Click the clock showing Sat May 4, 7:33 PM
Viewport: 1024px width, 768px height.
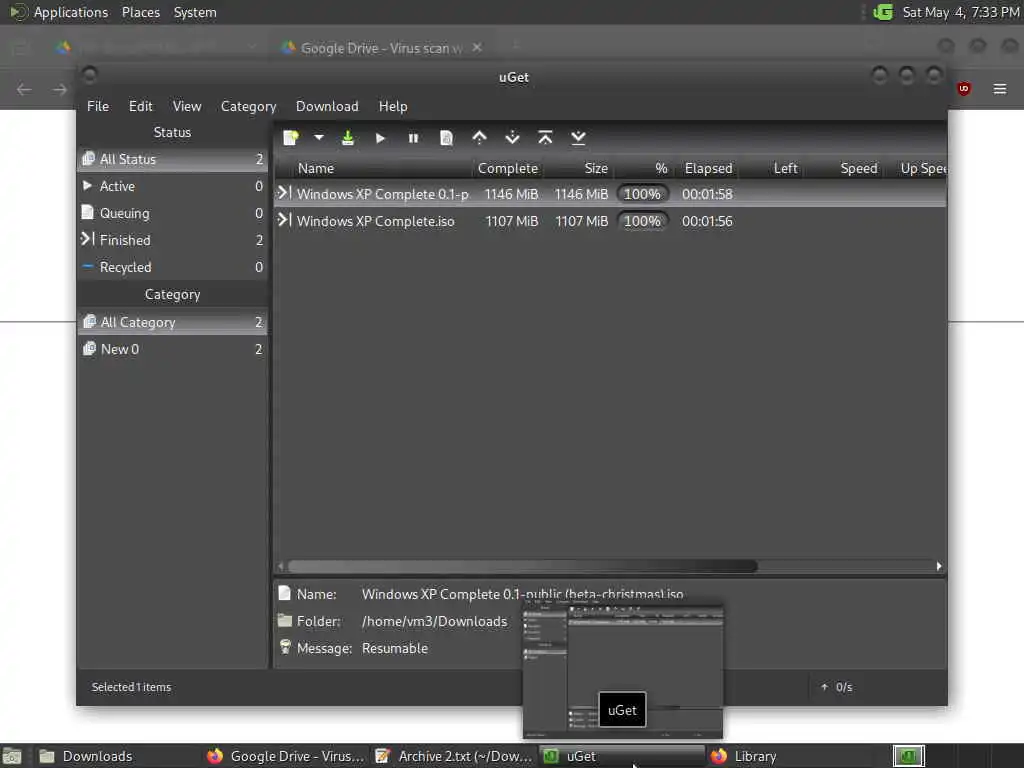coord(961,12)
